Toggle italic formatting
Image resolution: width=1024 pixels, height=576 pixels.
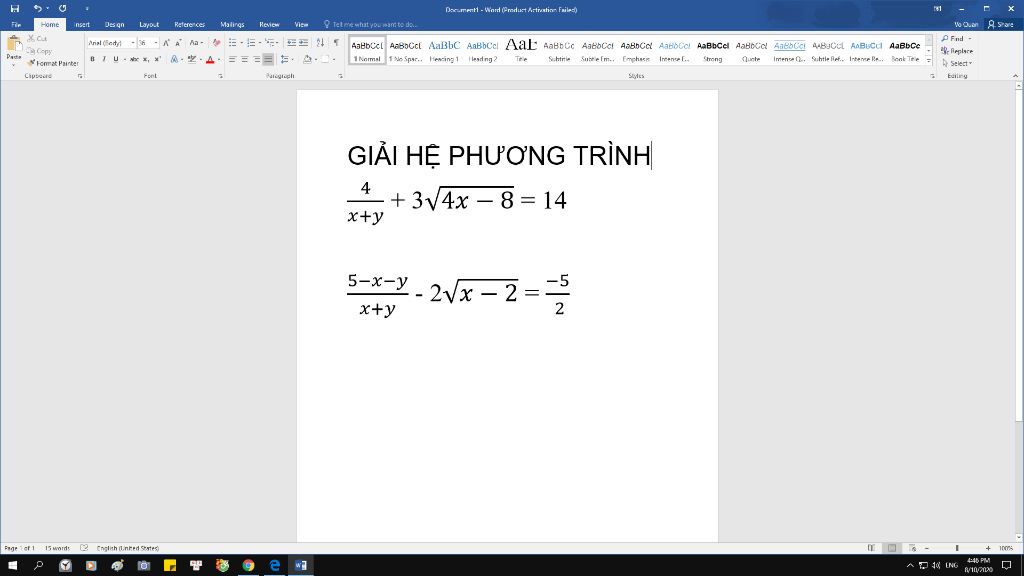[x=104, y=59]
